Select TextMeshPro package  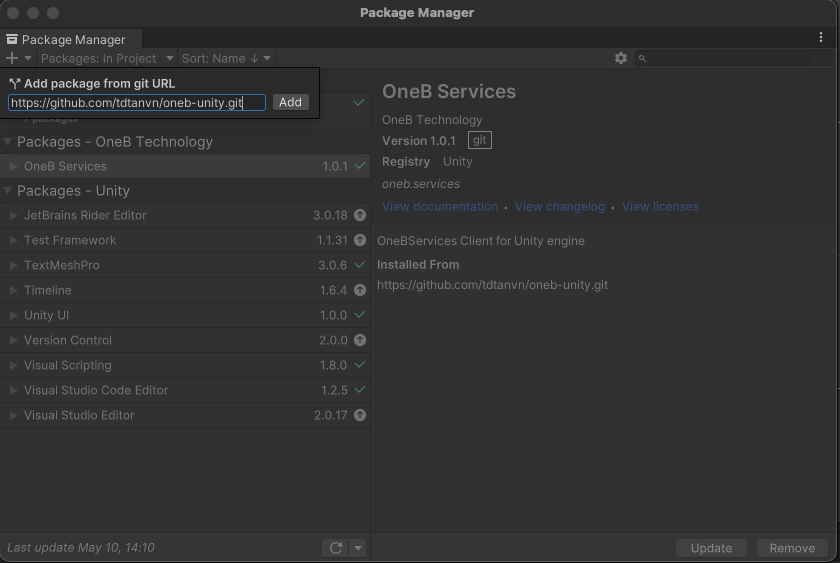point(185,265)
